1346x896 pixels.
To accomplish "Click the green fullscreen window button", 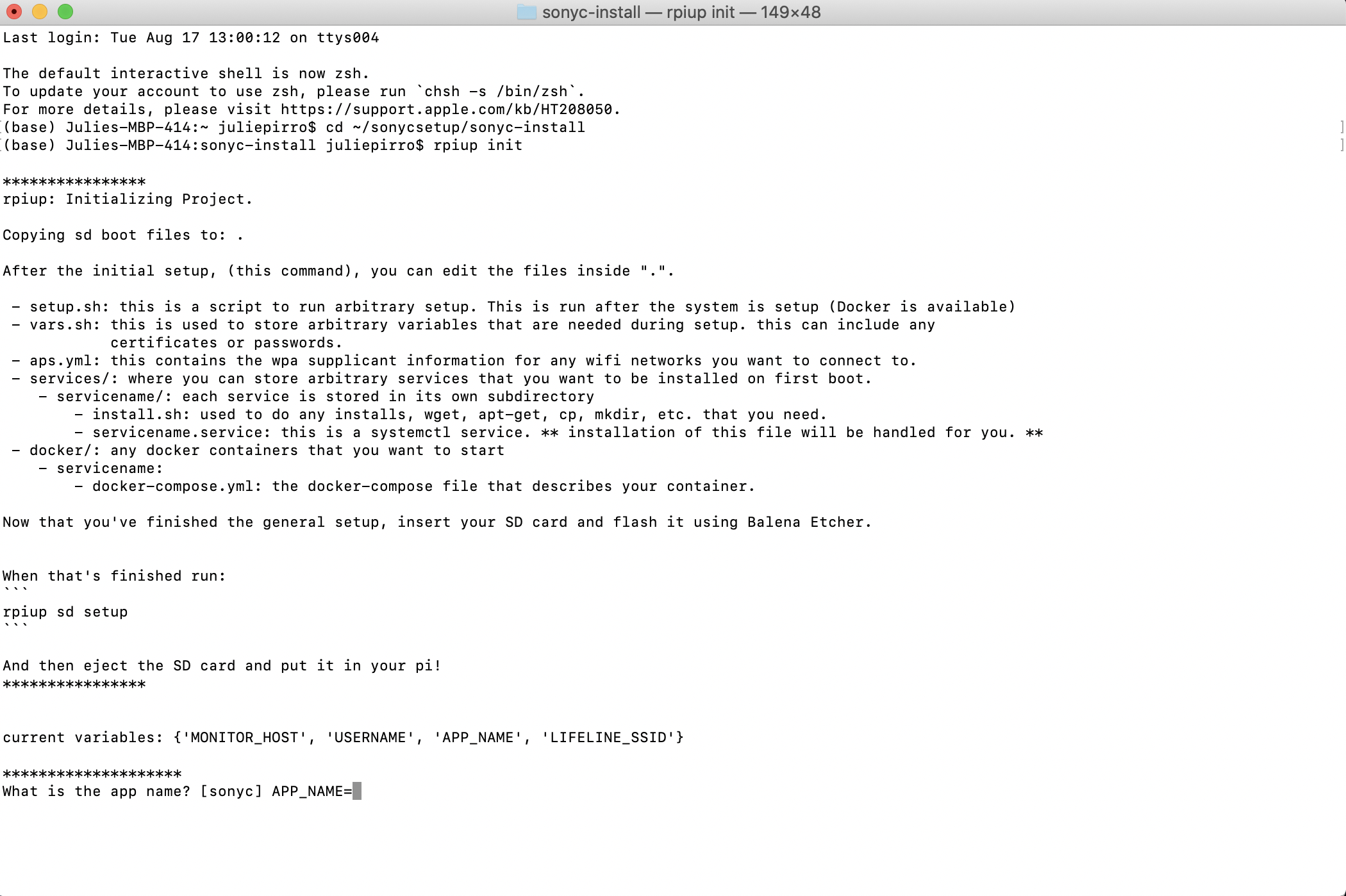I will coord(65,12).
